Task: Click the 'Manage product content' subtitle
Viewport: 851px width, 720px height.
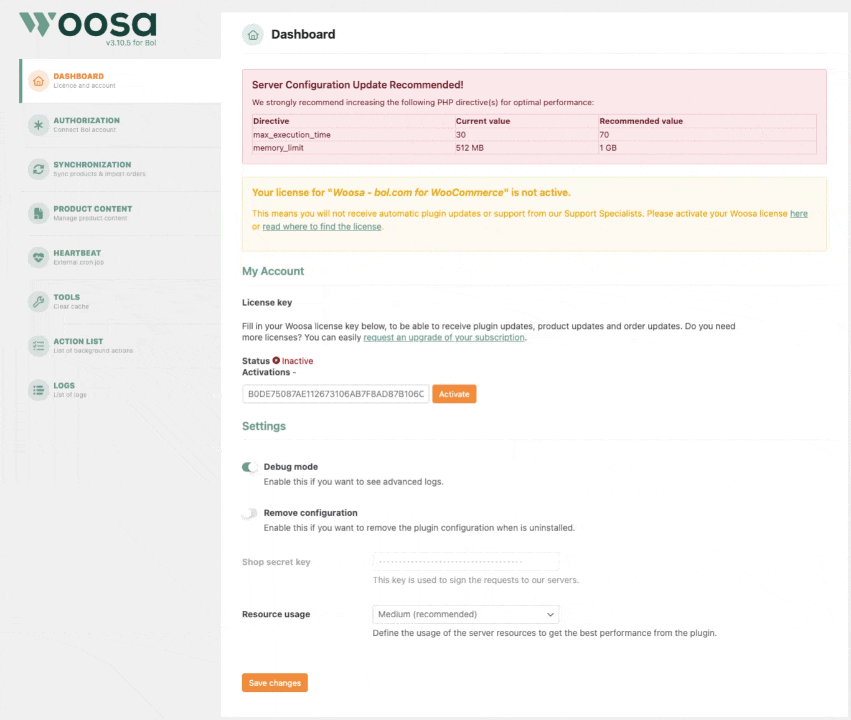Action: [x=90, y=218]
